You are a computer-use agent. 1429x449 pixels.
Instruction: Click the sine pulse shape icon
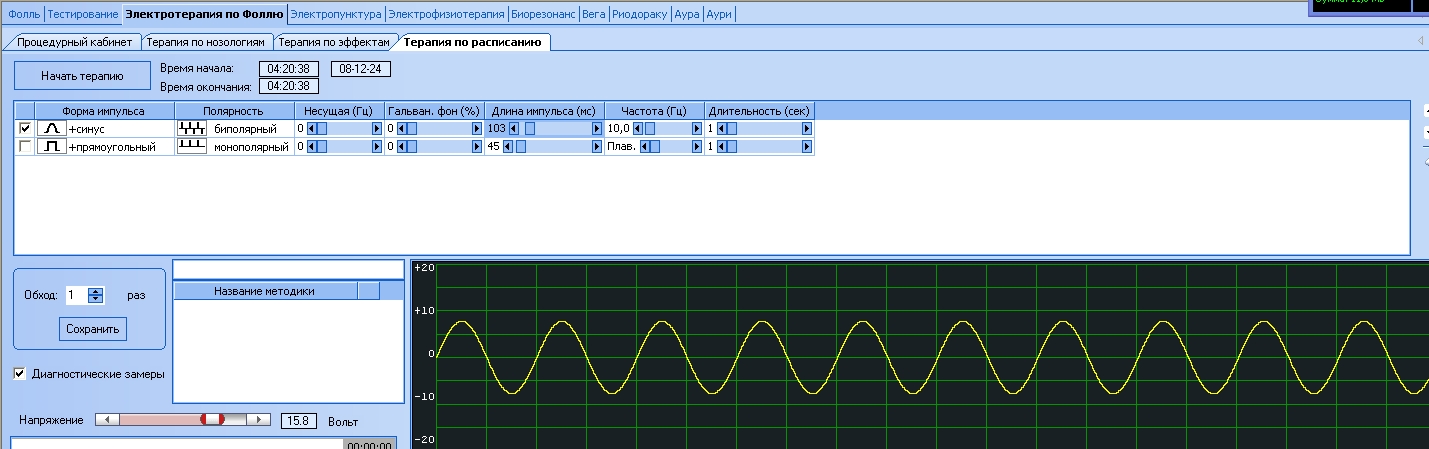coord(51,129)
